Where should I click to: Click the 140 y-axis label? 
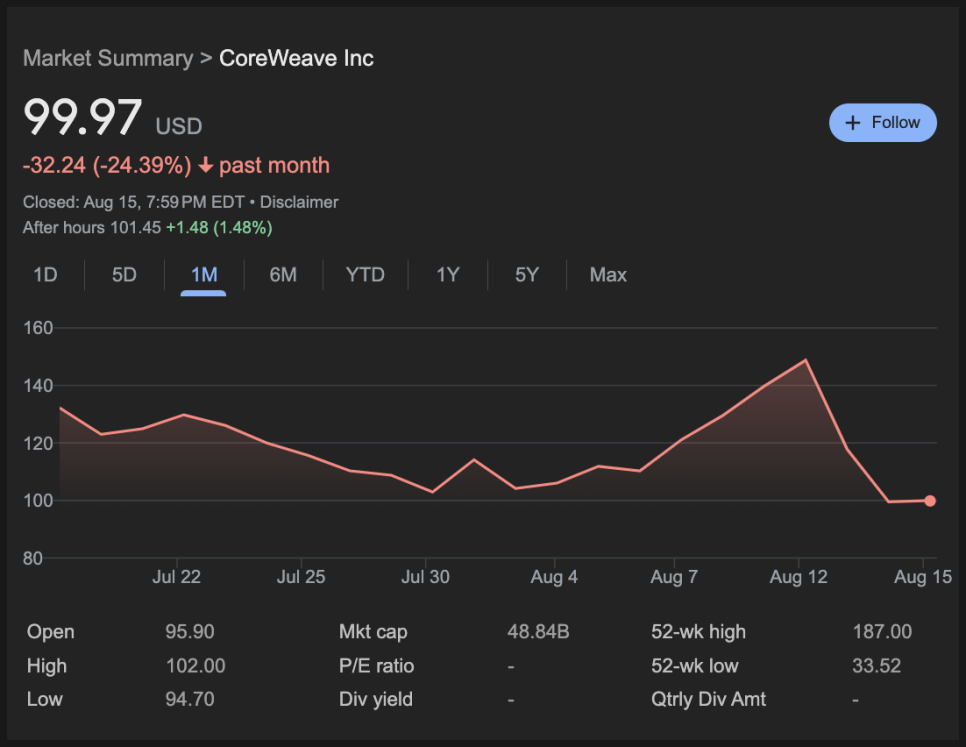[38, 386]
